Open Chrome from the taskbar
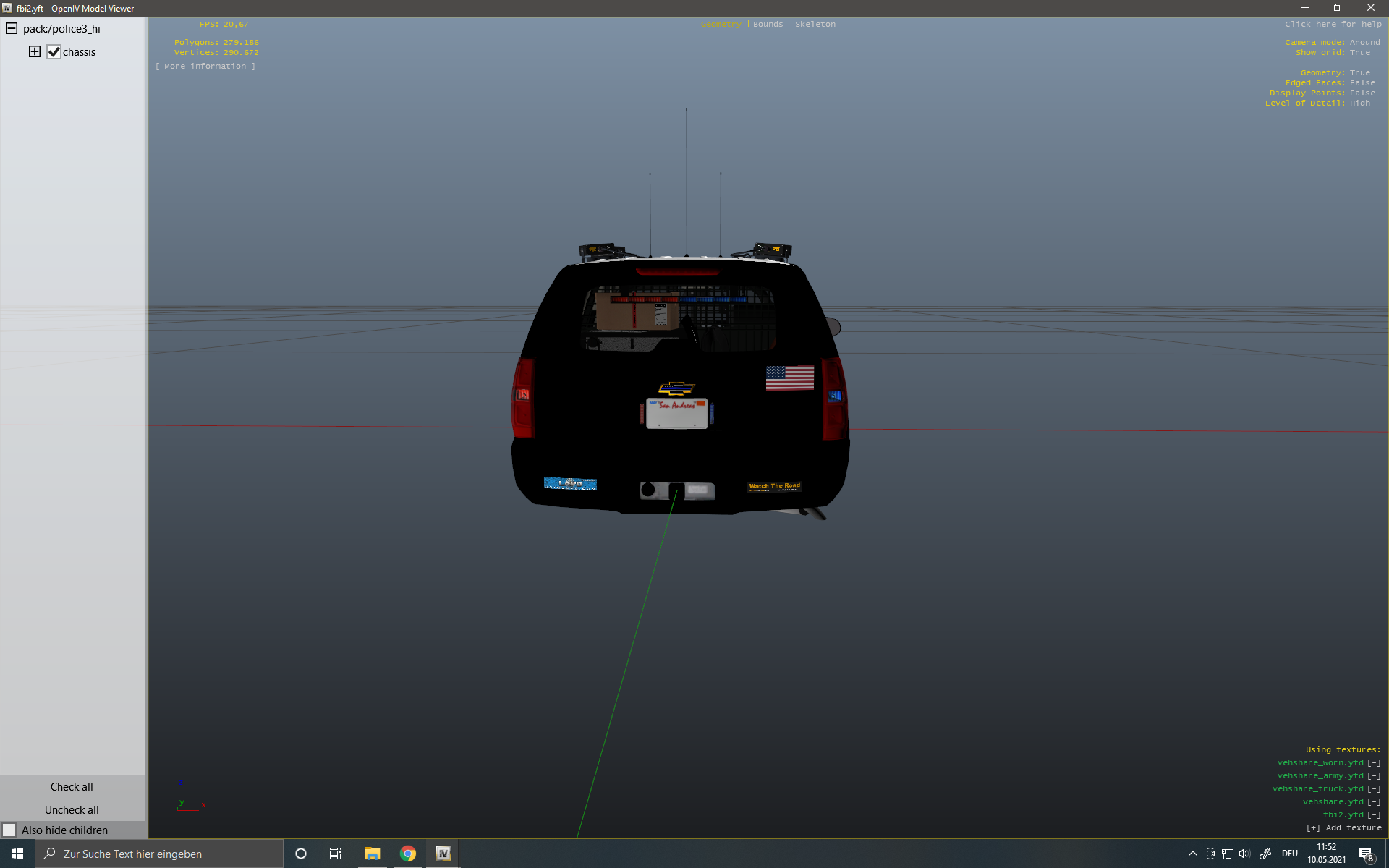The width and height of the screenshot is (1389, 868). 408,854
